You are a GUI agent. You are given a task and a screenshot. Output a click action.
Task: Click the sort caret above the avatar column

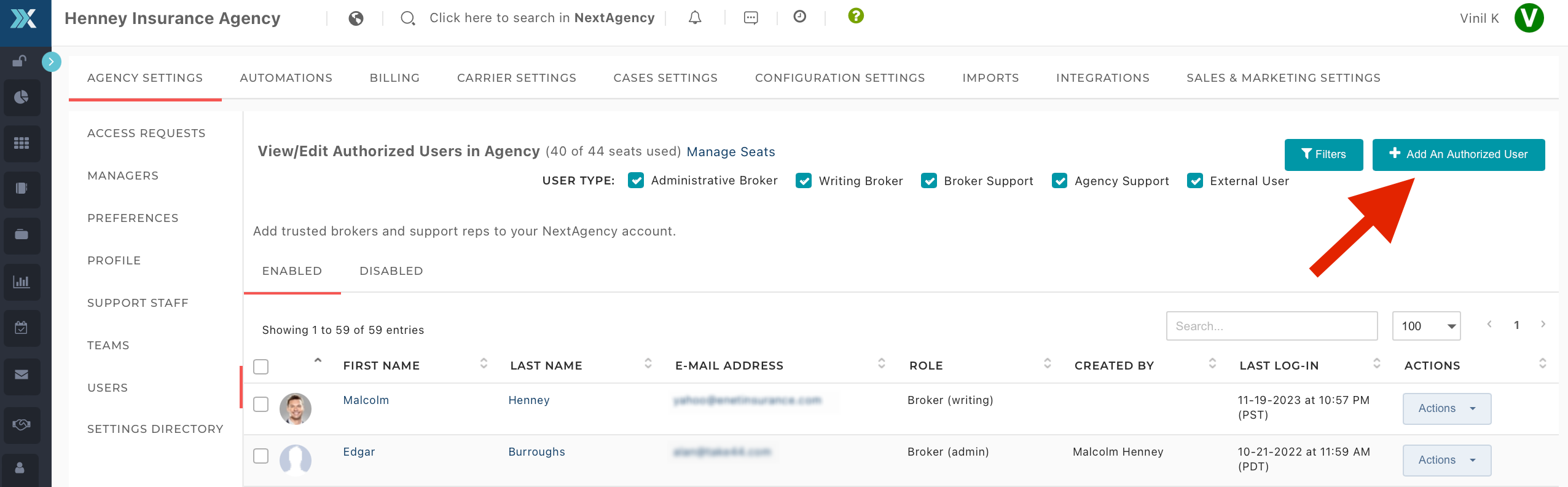pyautogui.click(x=318, y=360)
